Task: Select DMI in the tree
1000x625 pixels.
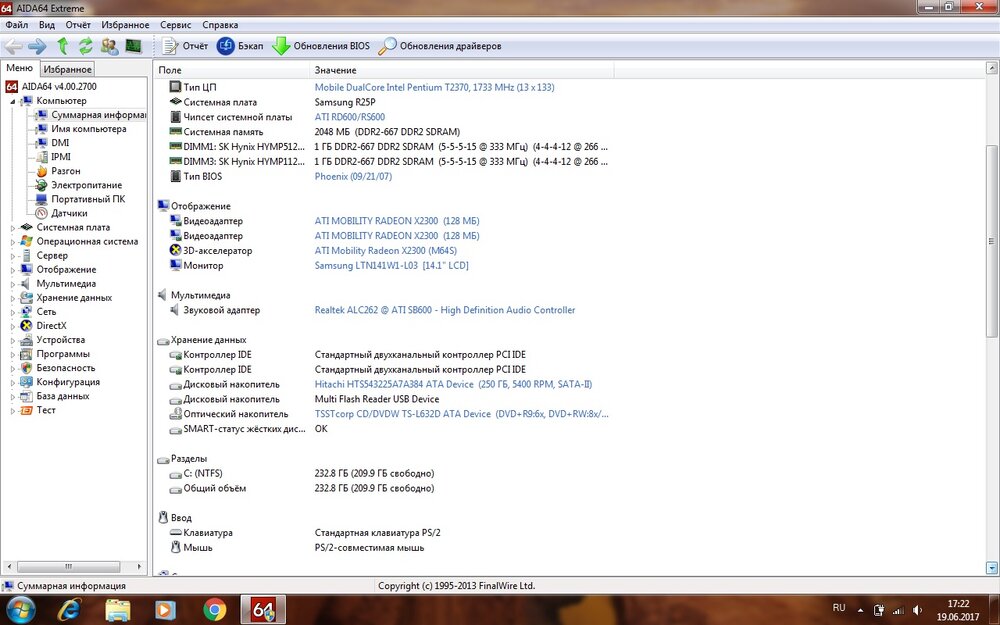Action: point(60,143)
